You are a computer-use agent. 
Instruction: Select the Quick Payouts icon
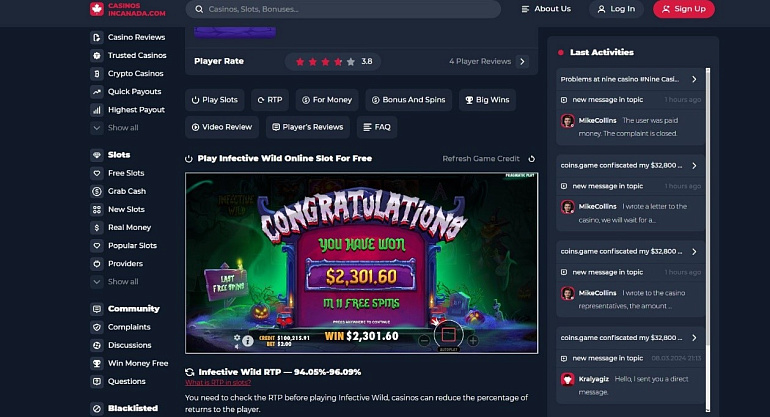coord(97,92)
